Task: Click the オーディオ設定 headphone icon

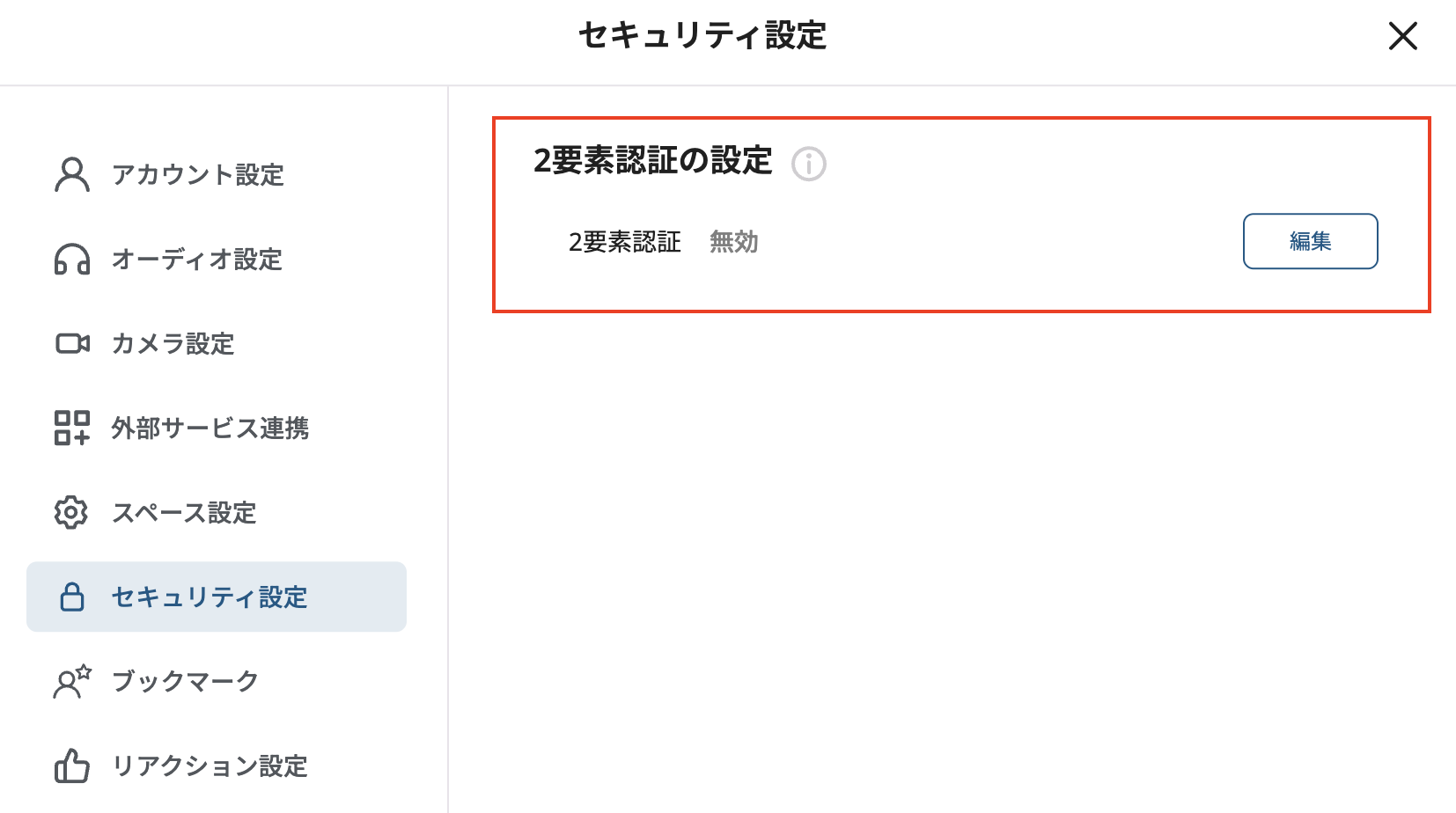Action: coord(71,260)
